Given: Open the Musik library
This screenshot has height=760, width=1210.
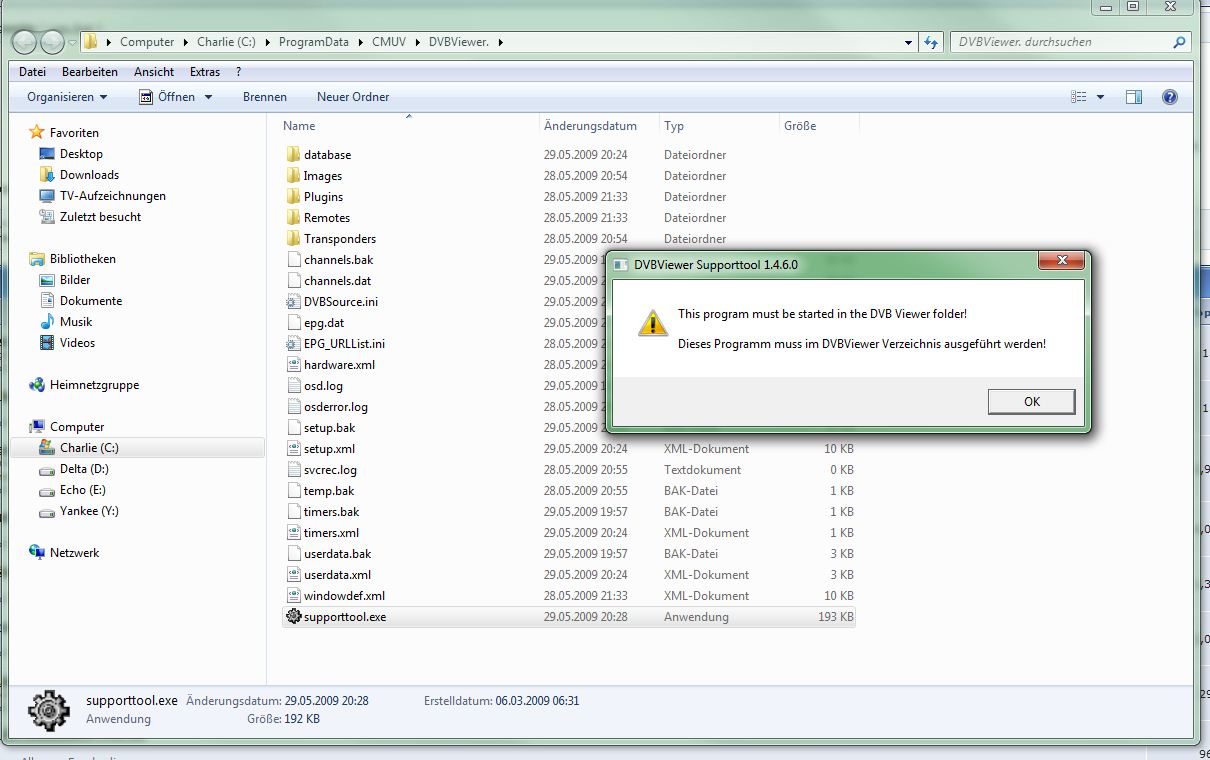Looking at the screenshot, I should pyautogui.click(x=76, y=322).
